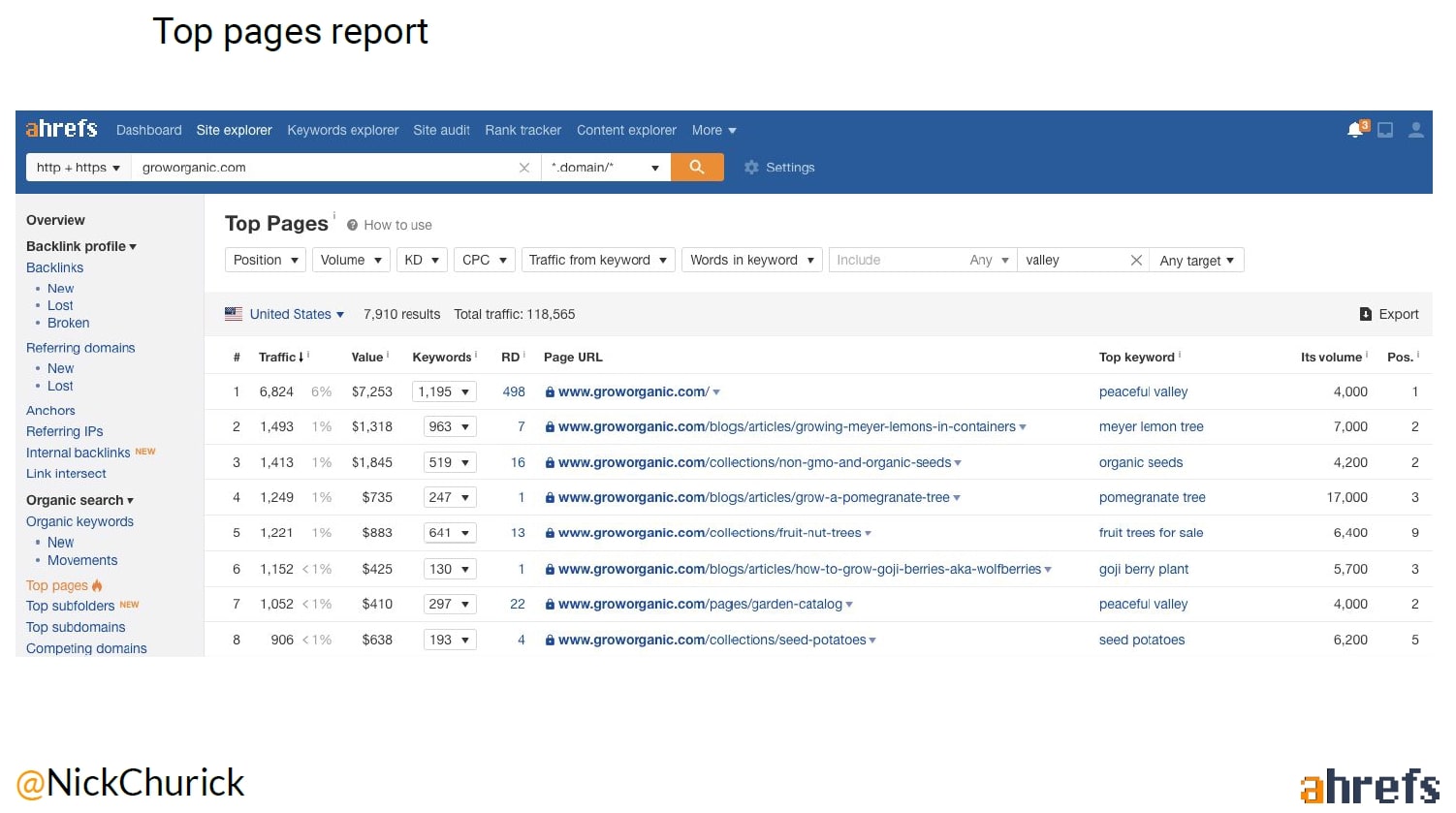Click the 'meyer lemon tree' keyword link
Viewport: 1456px width, 813px height.
[1151, 427]
